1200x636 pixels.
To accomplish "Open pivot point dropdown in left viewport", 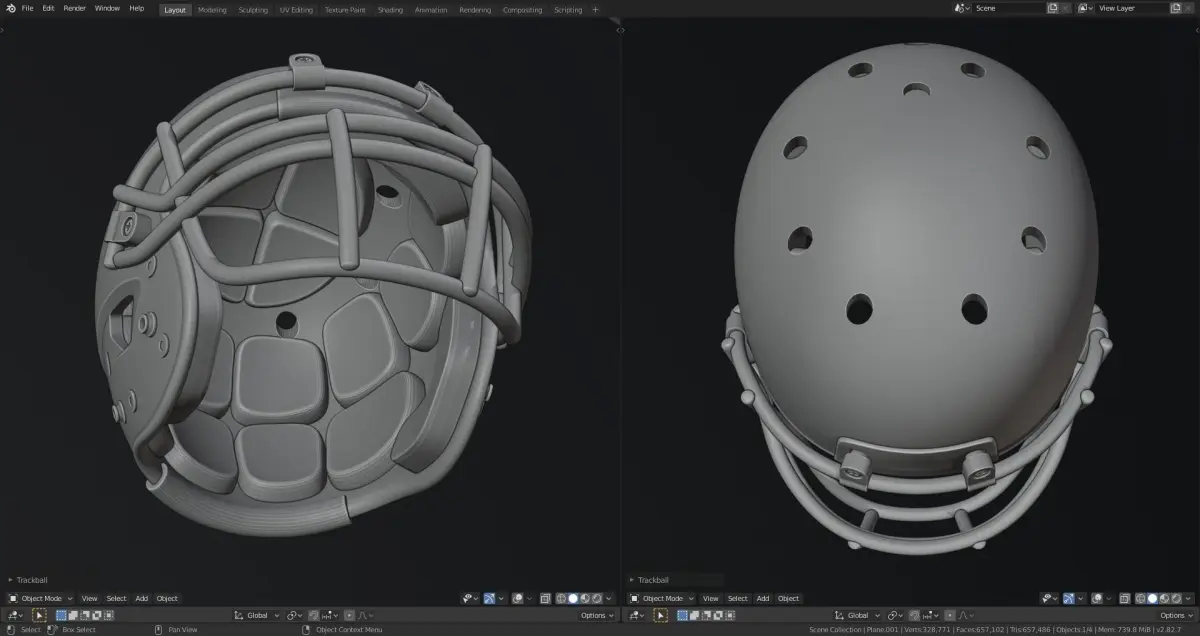I will click(x=293, y=615).
